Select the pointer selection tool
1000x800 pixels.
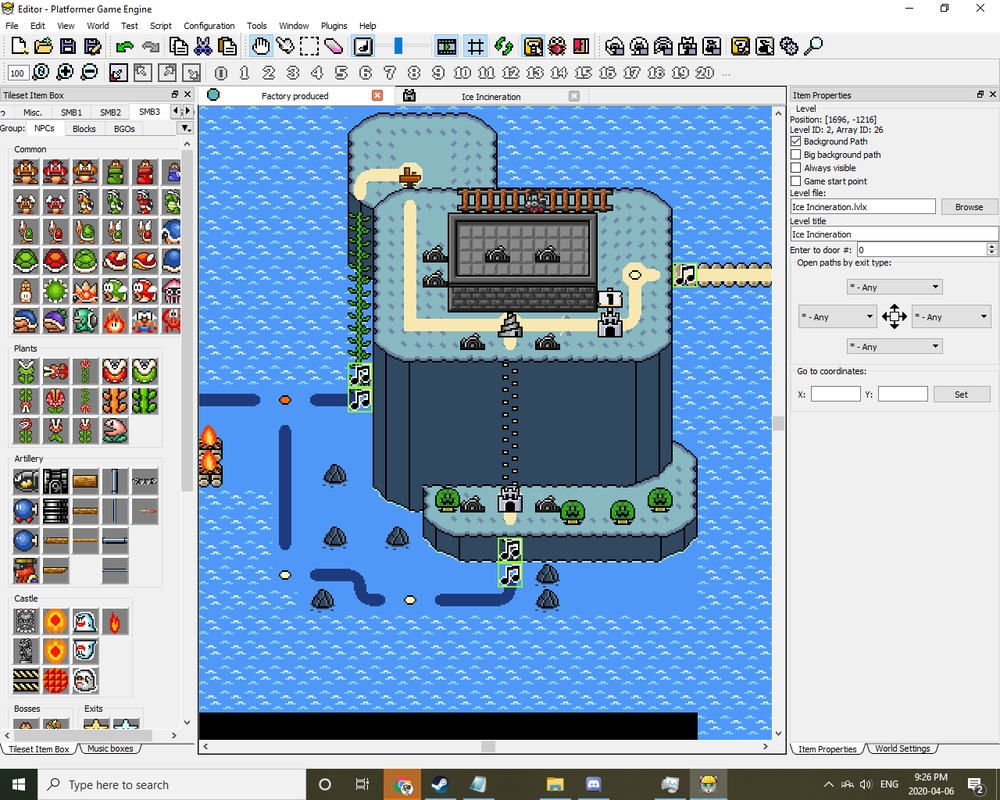[x=285, y=46]
